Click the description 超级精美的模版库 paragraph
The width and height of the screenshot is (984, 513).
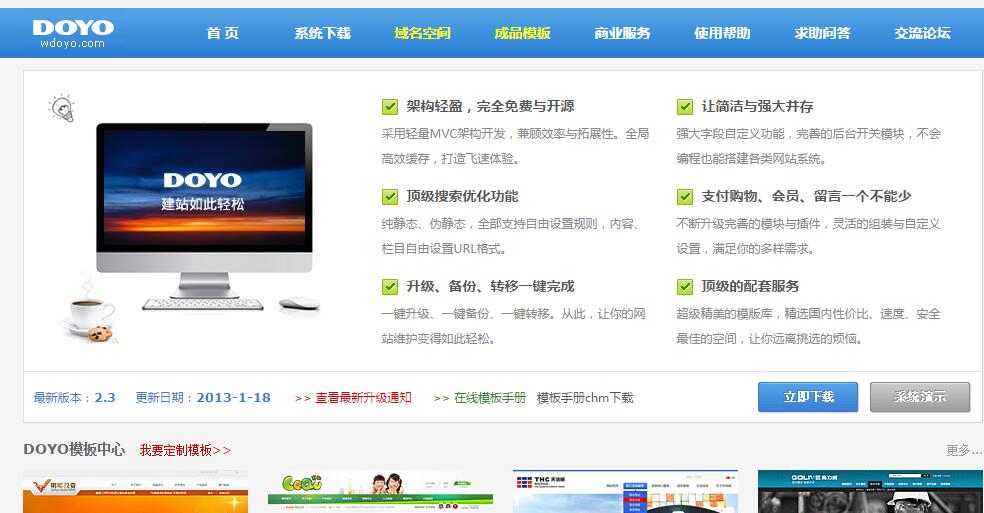808,327
